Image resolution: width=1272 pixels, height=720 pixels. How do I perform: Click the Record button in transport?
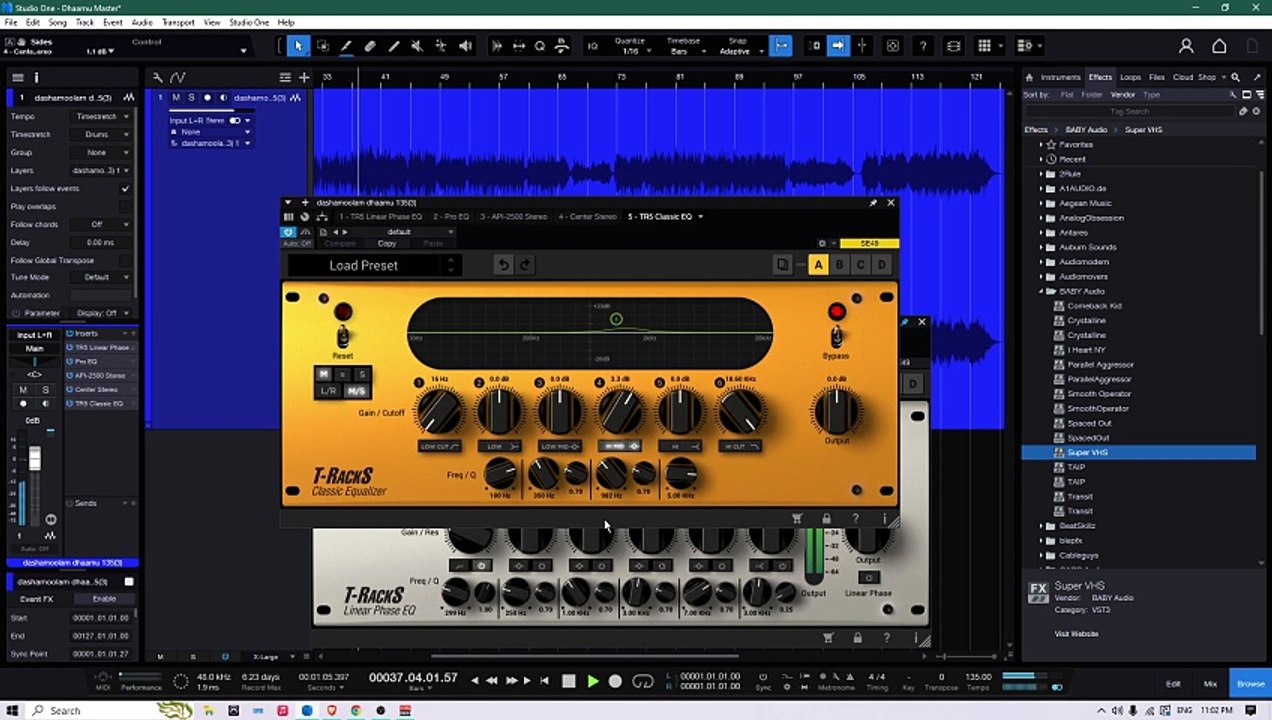(615, 681)
